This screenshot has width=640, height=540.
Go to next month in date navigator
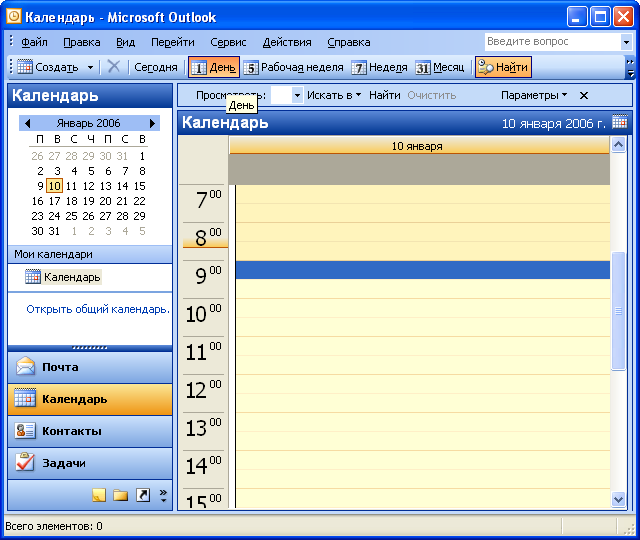152,123
